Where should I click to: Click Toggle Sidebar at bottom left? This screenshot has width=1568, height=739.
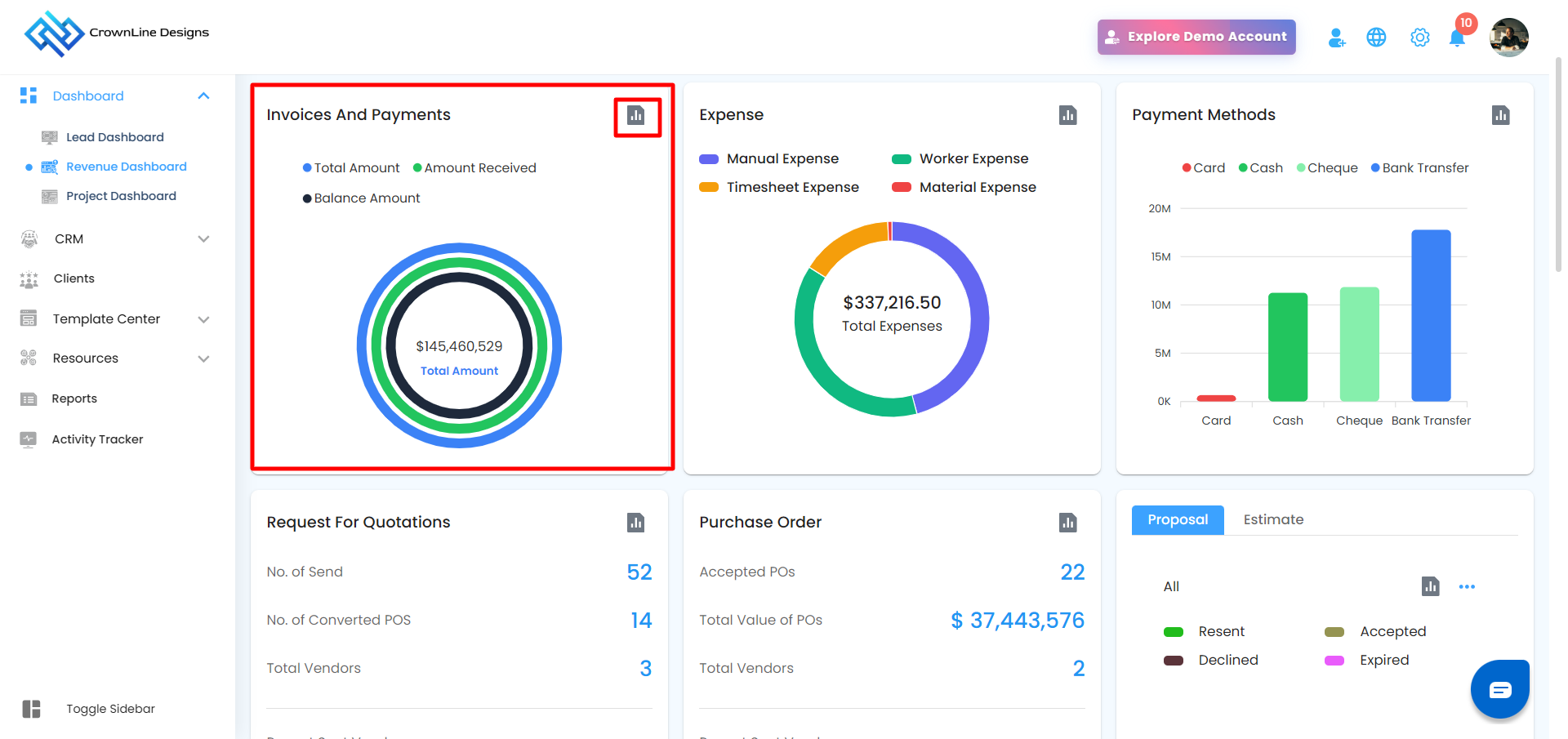110,709
